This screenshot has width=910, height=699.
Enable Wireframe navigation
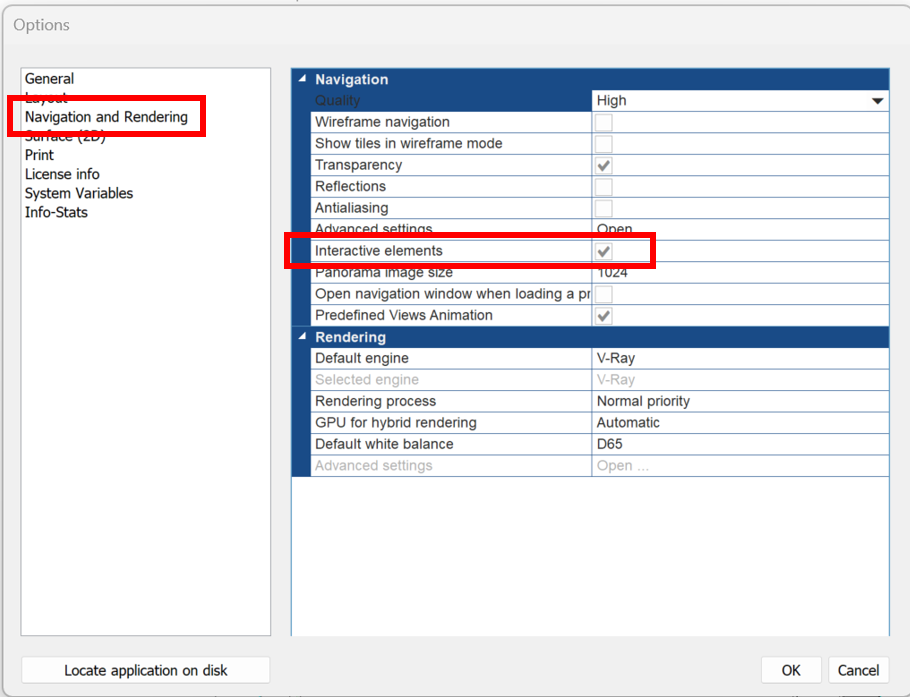(603, 121)
